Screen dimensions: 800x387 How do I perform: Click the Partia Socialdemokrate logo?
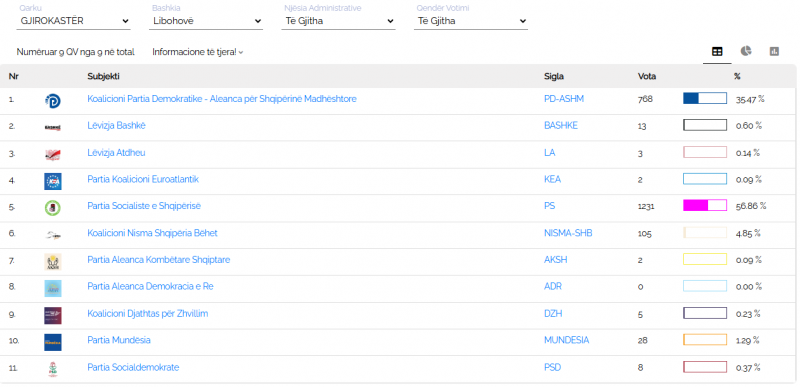click(53, 369)
